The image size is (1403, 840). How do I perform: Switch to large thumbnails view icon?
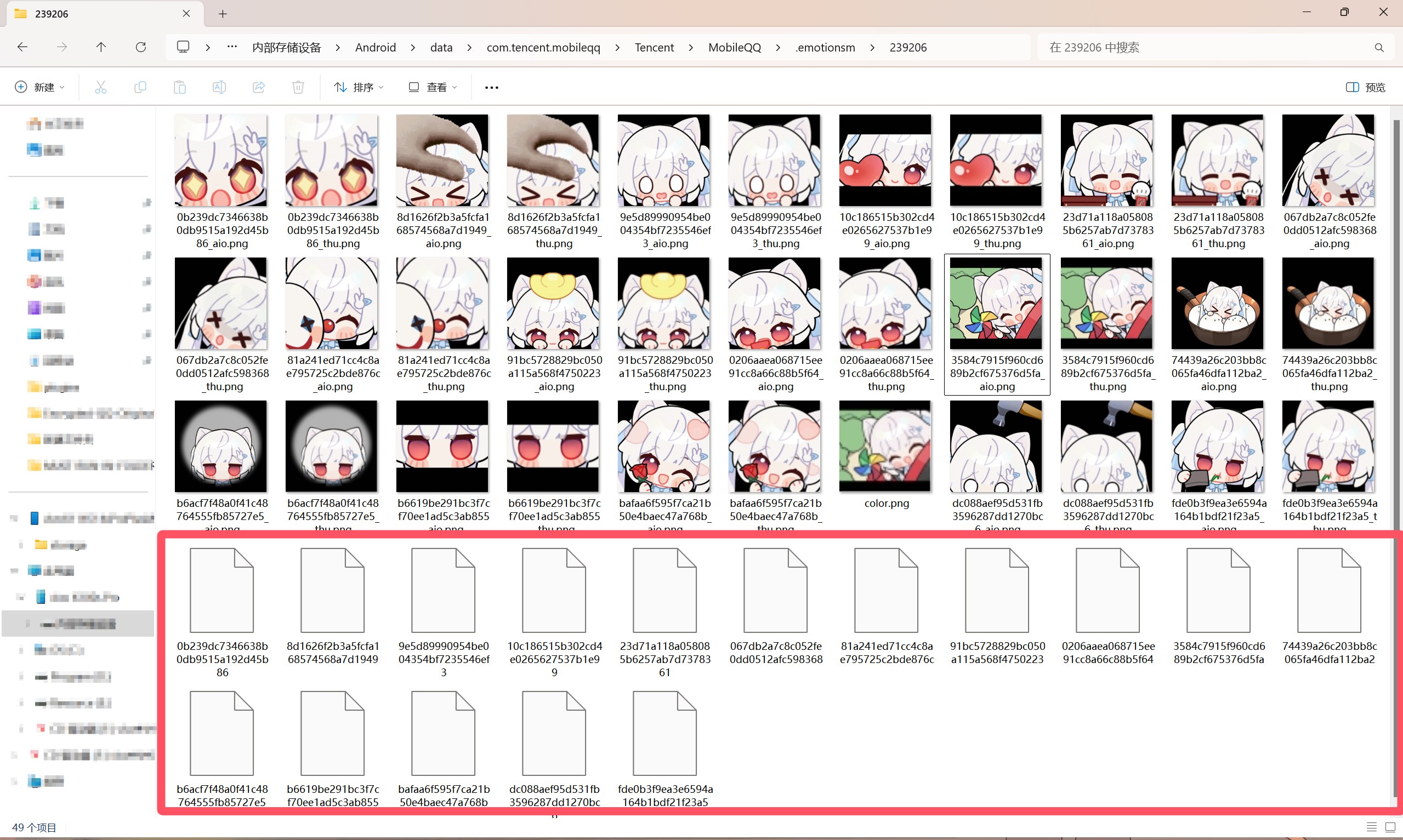tap(1390, 827)
